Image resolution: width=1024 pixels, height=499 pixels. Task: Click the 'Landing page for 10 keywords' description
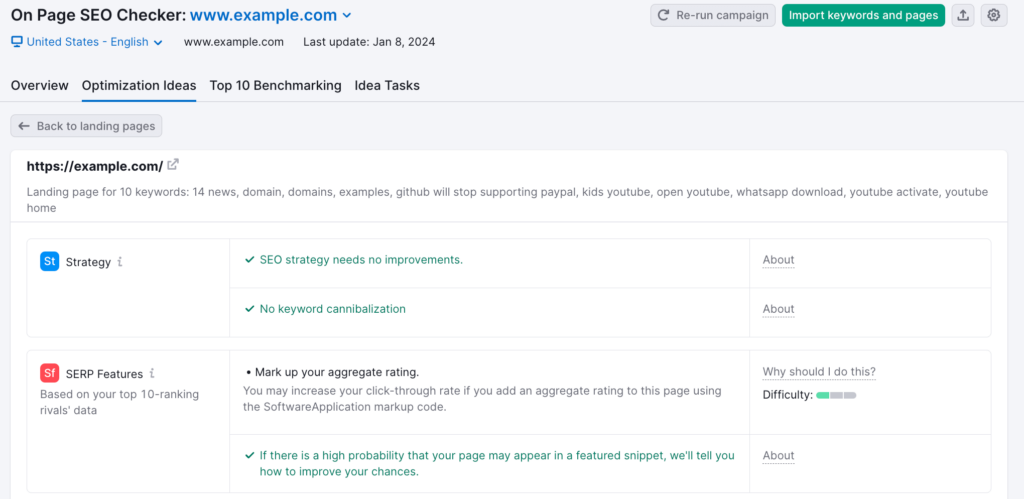coord(507,200)
